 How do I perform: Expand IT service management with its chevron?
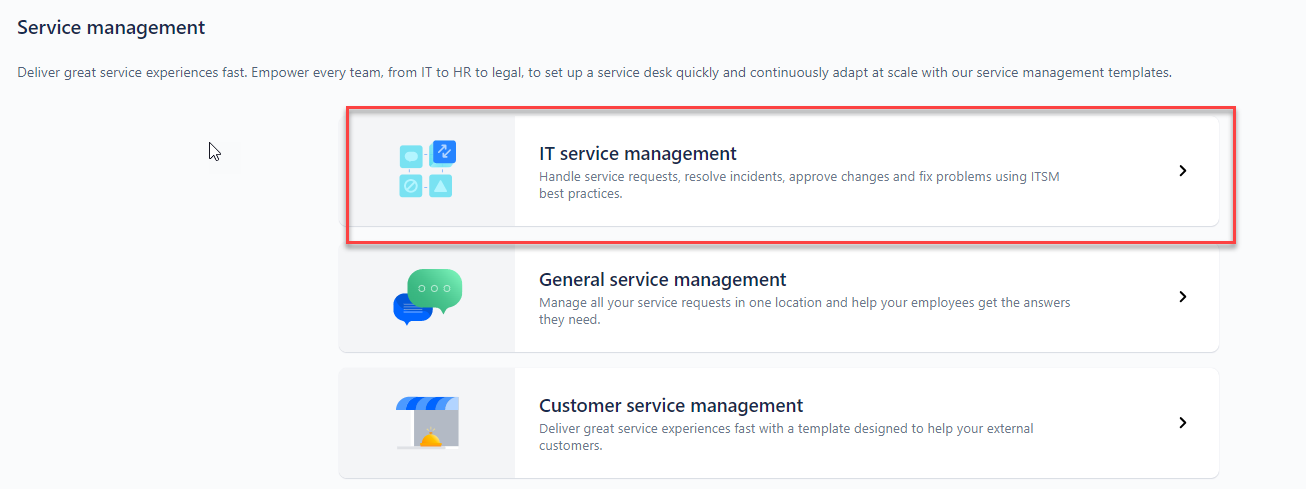point(1183,171)
